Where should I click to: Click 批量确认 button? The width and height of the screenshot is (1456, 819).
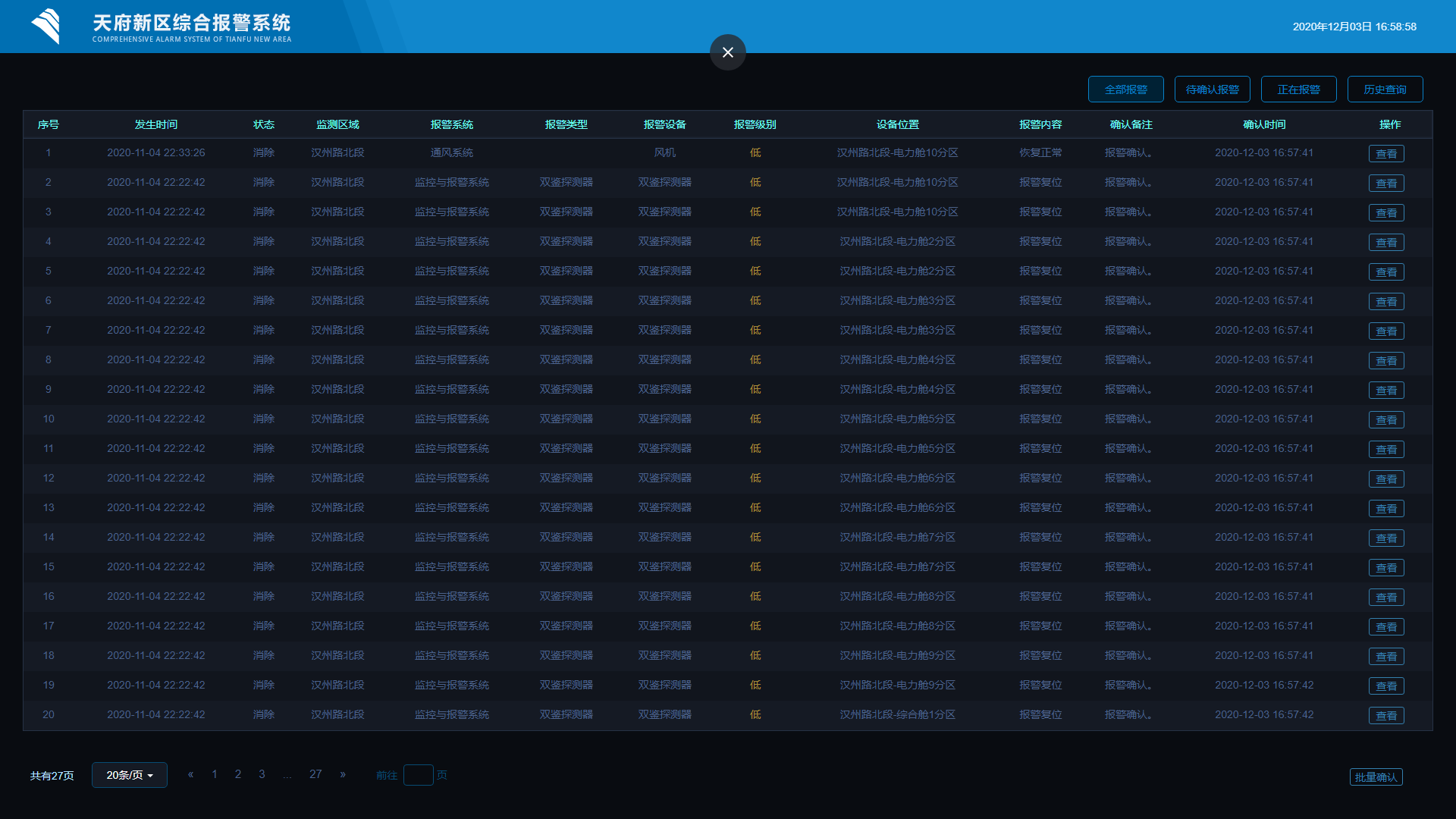pos(1376,777)
